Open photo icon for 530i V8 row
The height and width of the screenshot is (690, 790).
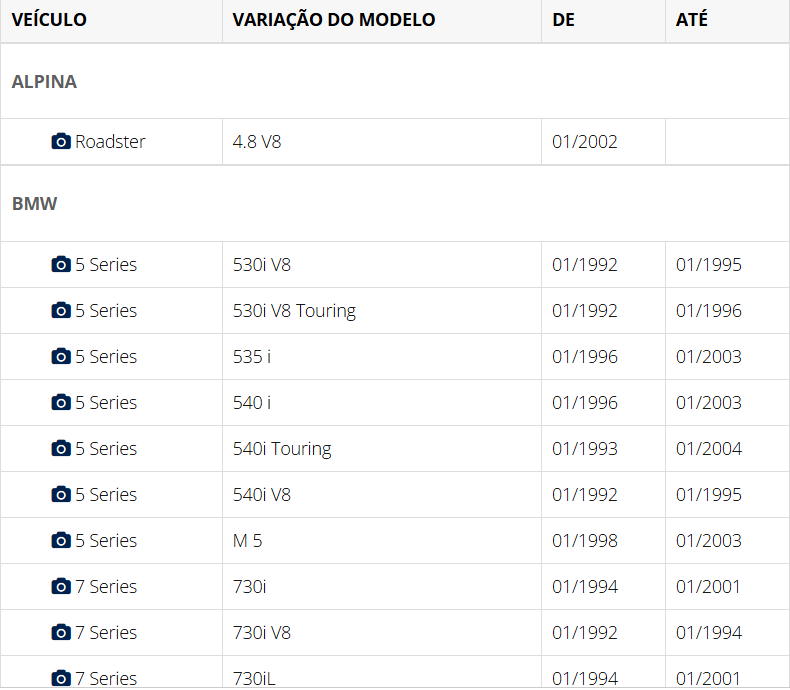coord(61,265)
